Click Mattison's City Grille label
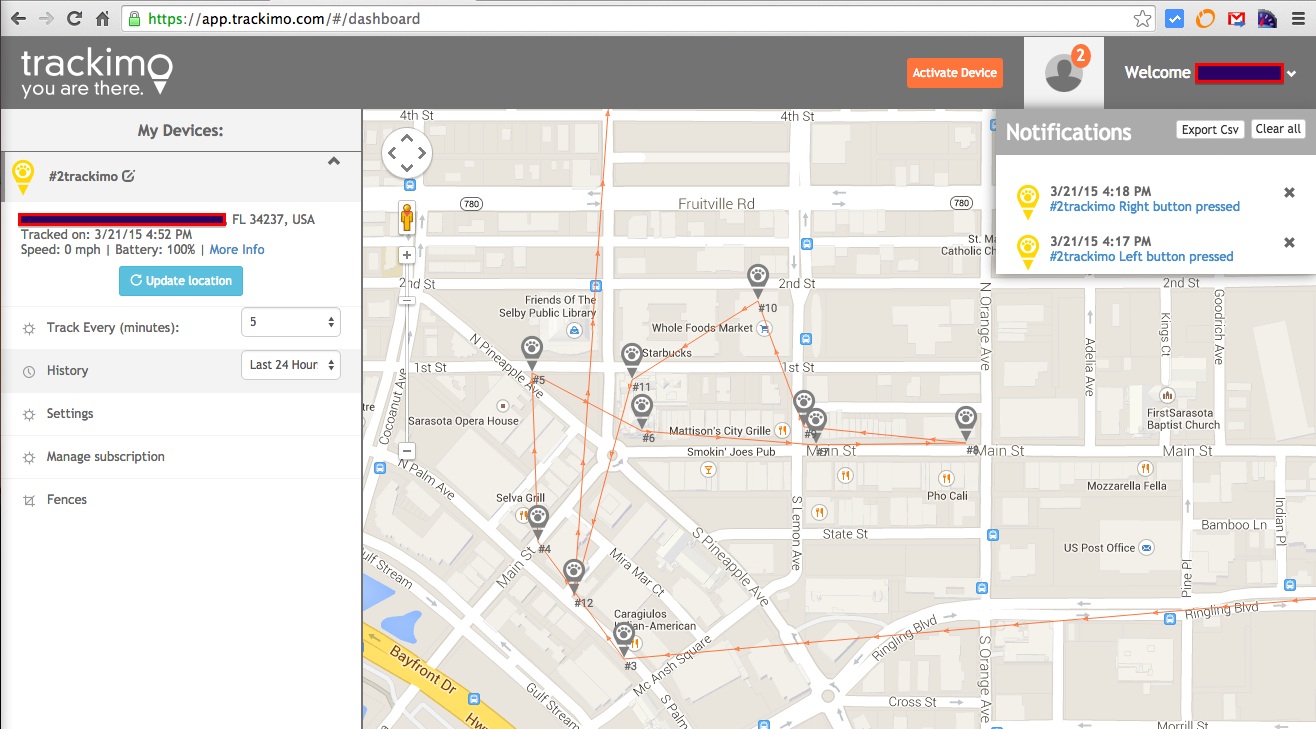Screen dimensions: 1316x729 point(720,431)
